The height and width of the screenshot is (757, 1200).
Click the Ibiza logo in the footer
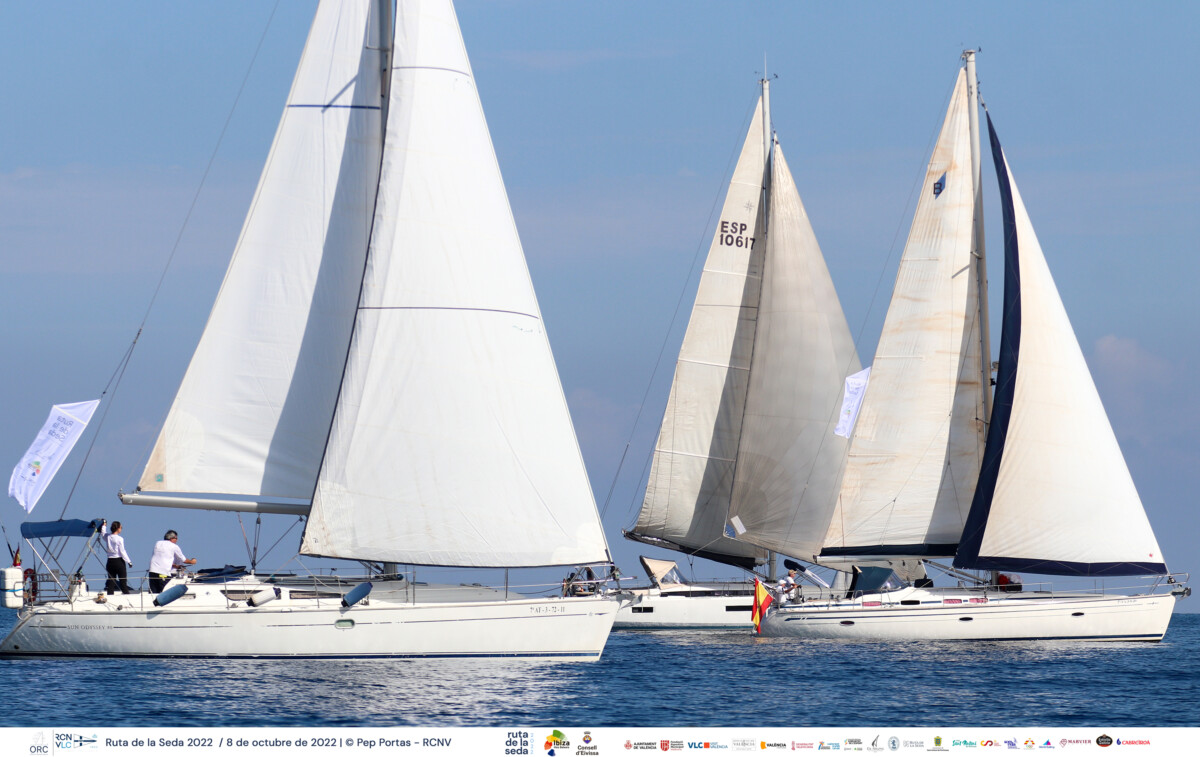pos(556,742)
